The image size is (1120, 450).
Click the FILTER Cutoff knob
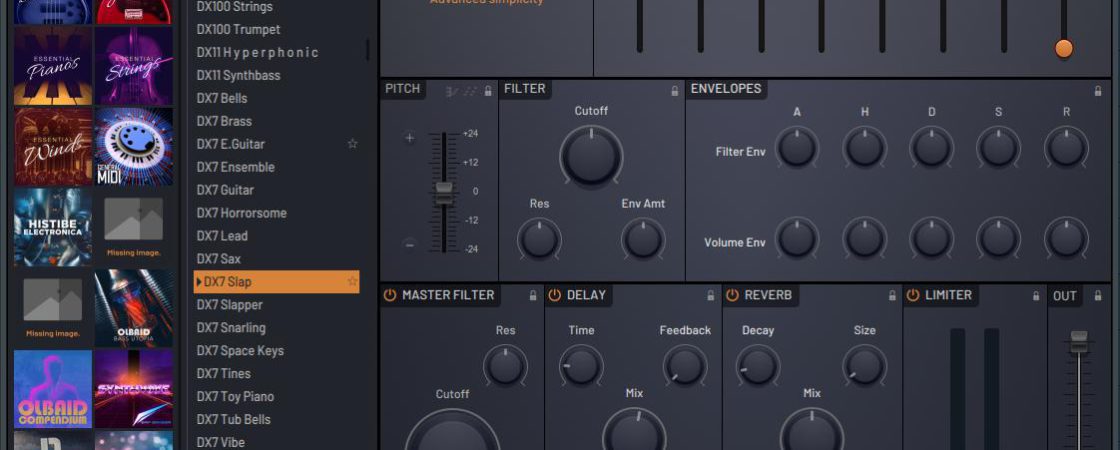pos(591,156)
